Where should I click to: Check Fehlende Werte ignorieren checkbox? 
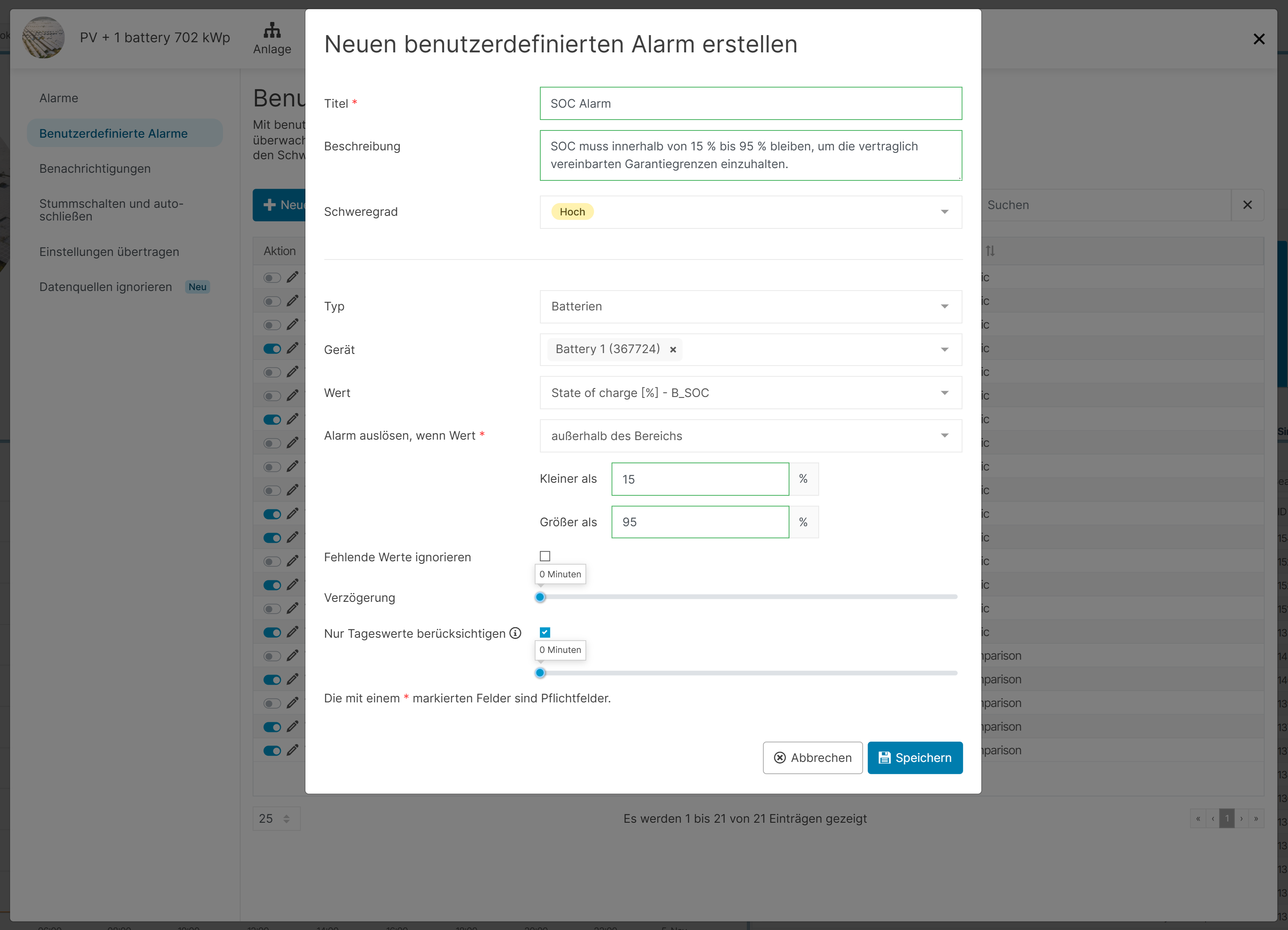[545, 556]
